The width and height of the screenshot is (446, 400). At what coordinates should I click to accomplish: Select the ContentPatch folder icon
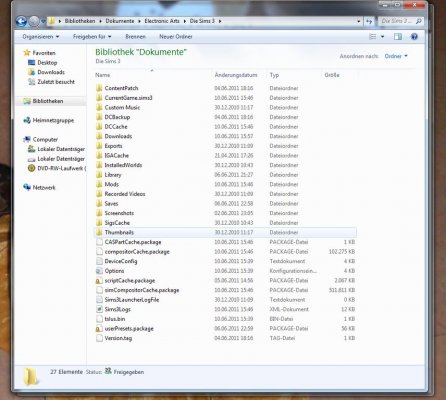(x=99, y=88)
